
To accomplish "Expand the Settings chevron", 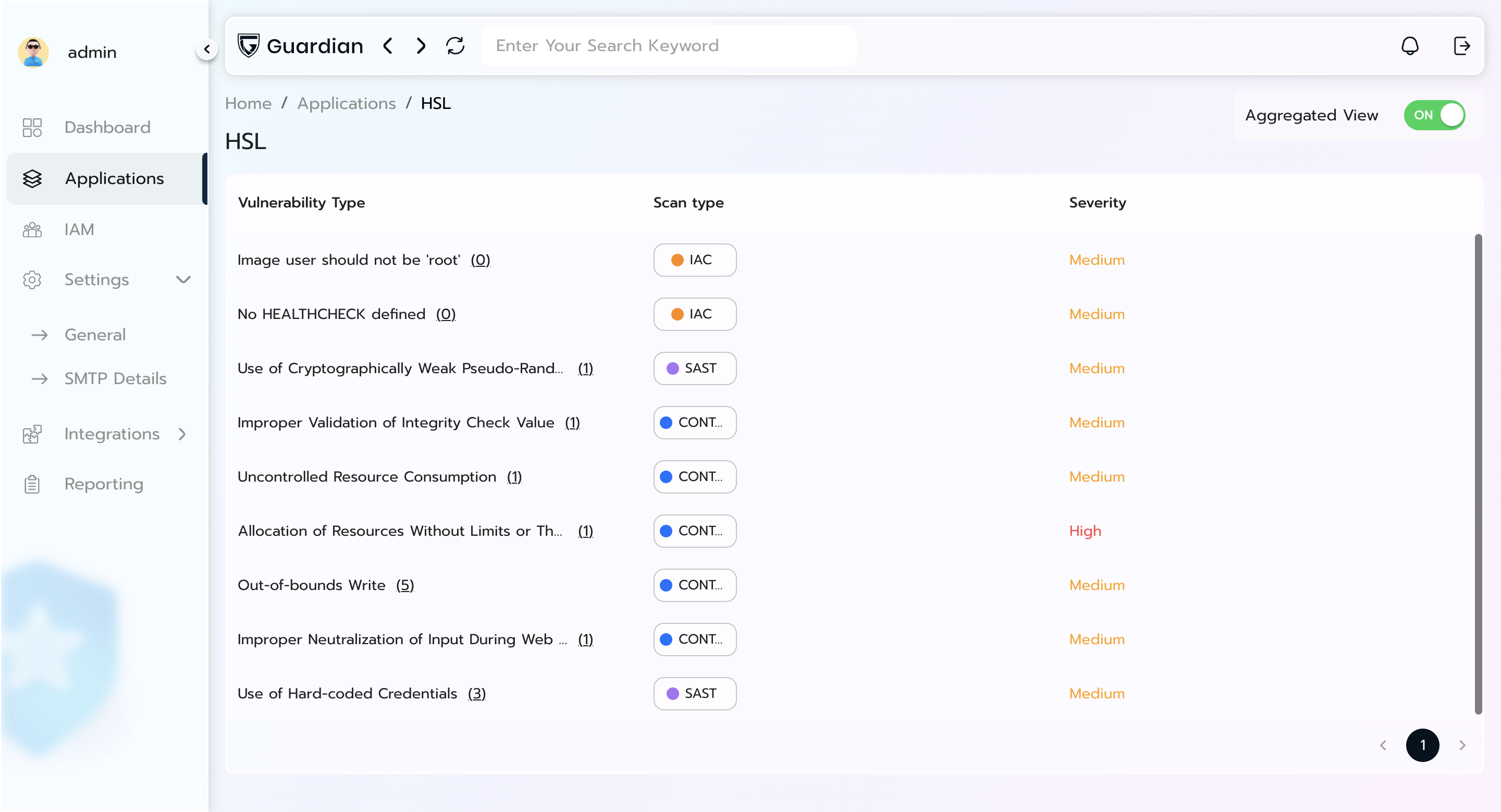I will click(183, 280).
